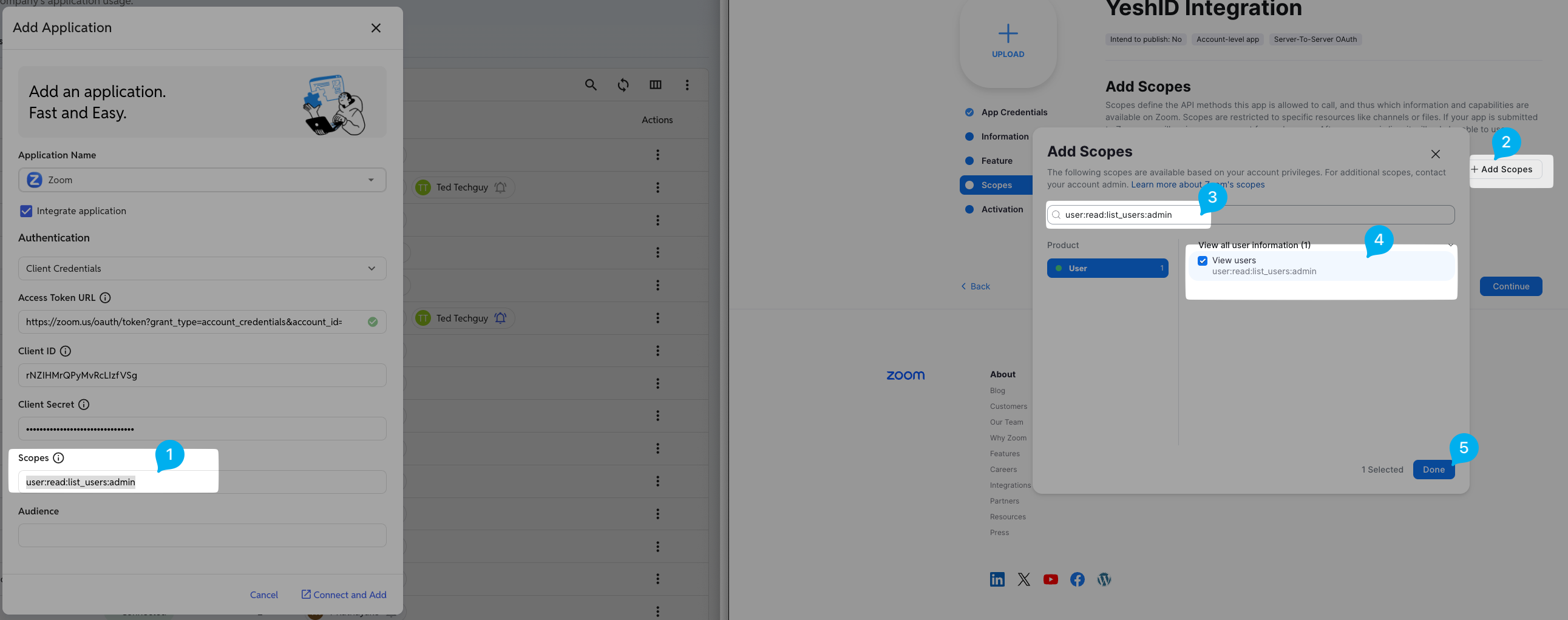Expand Client Credentials authentication dropdown
Viewport: 1568px width, 620px height.
point(202,268)
